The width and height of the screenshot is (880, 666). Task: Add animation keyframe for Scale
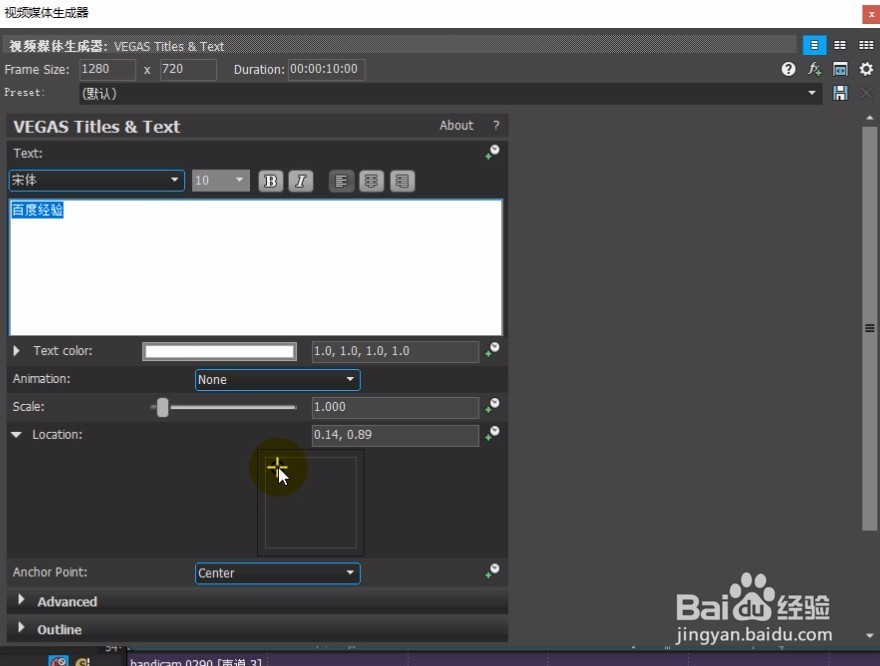coord(492,406)
